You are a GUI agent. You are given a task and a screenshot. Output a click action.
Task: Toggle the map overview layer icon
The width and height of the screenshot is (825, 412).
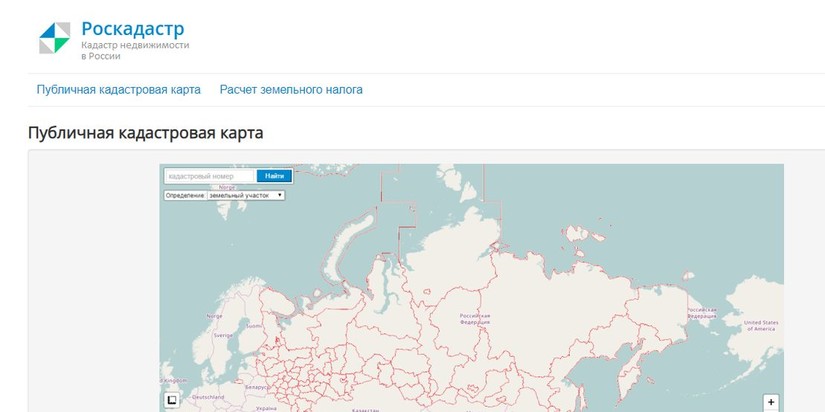click(172, 400)
